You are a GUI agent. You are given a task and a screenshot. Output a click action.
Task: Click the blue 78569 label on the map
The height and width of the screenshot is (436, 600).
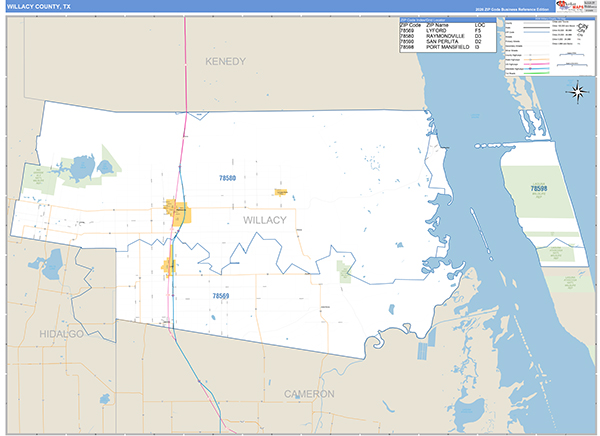(221, 296)
